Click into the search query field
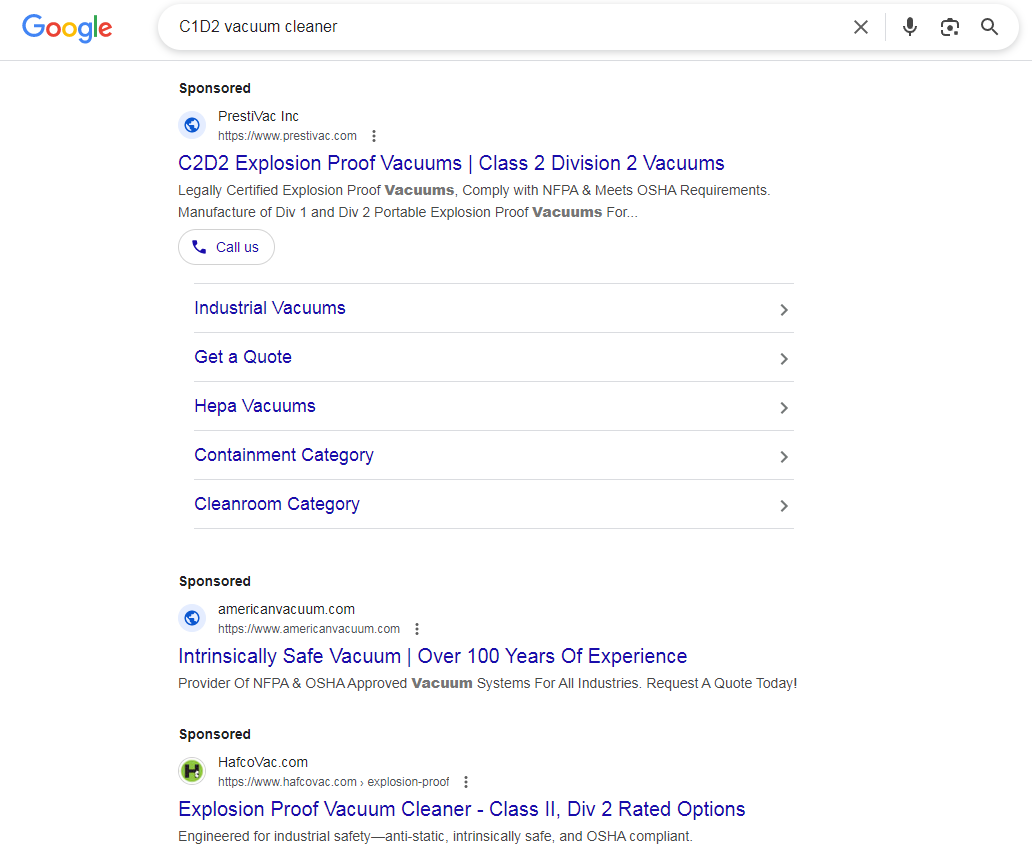Image resolution: width=1032 pixels, height=866 pixels. (x=500, y=27)
